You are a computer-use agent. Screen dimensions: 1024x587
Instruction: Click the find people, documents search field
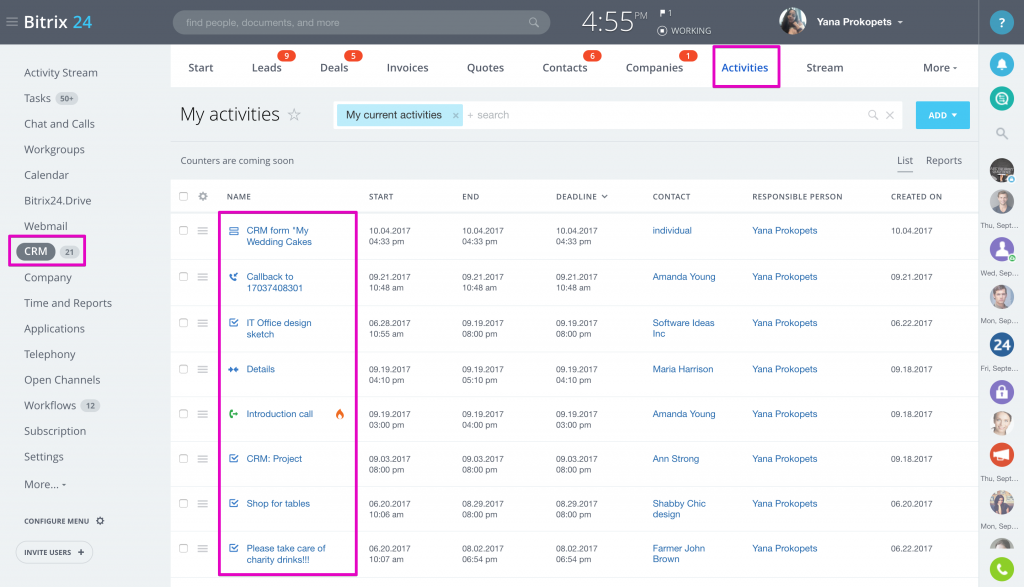point(361,22)
